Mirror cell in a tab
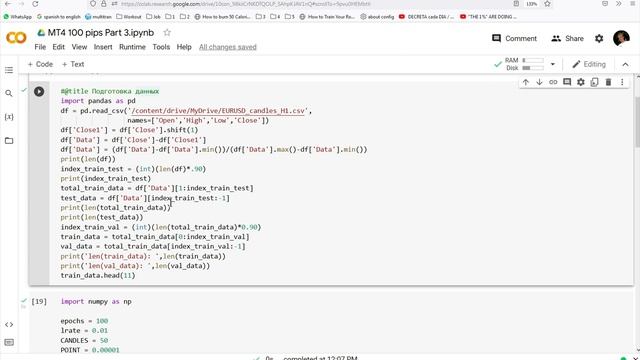Viewport: 640px width, 360px height. 595,82
